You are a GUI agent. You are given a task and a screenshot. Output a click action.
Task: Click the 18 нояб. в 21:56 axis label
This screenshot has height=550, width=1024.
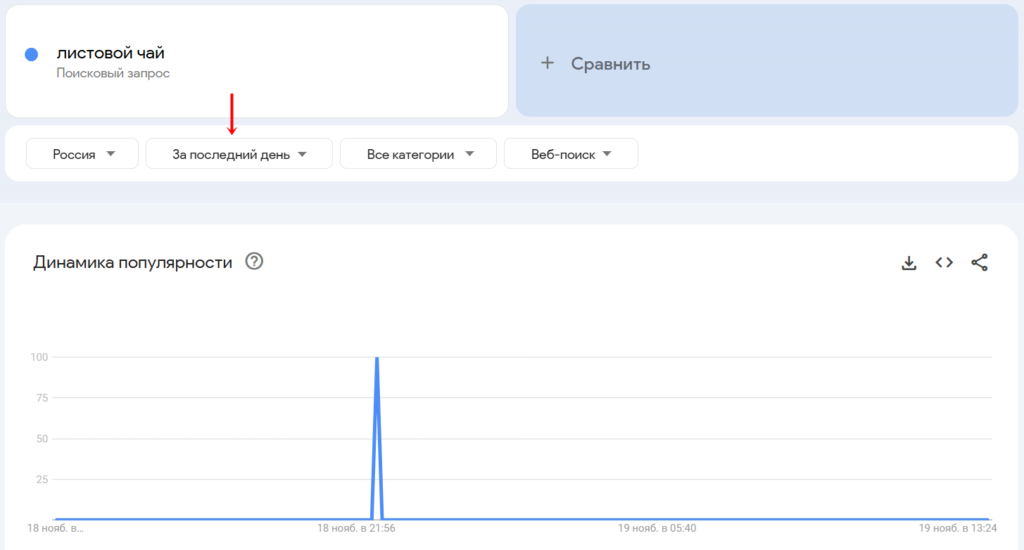(x=356, y=528)
